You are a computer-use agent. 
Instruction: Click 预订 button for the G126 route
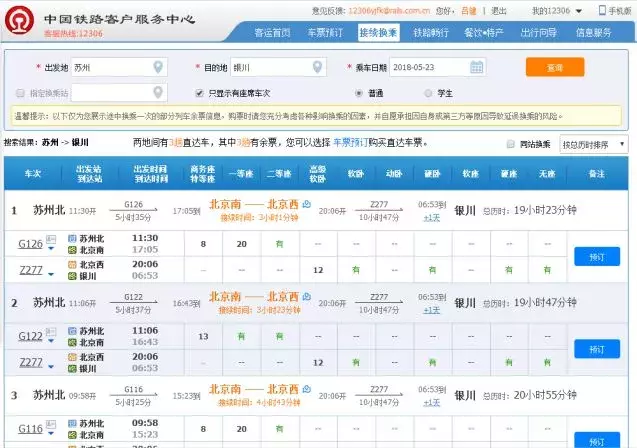597,257
